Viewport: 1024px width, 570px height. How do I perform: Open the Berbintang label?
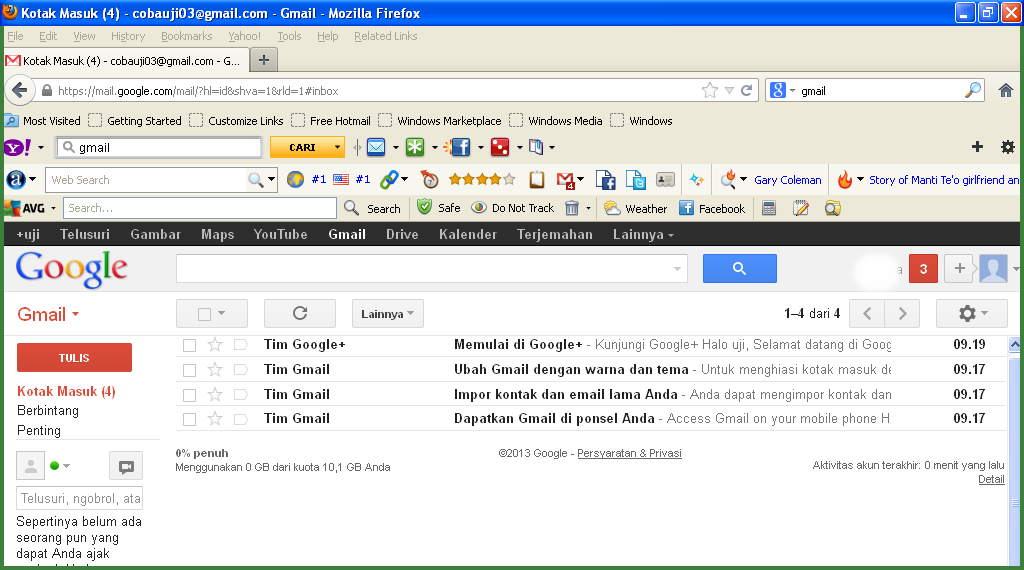coord(48,411)
